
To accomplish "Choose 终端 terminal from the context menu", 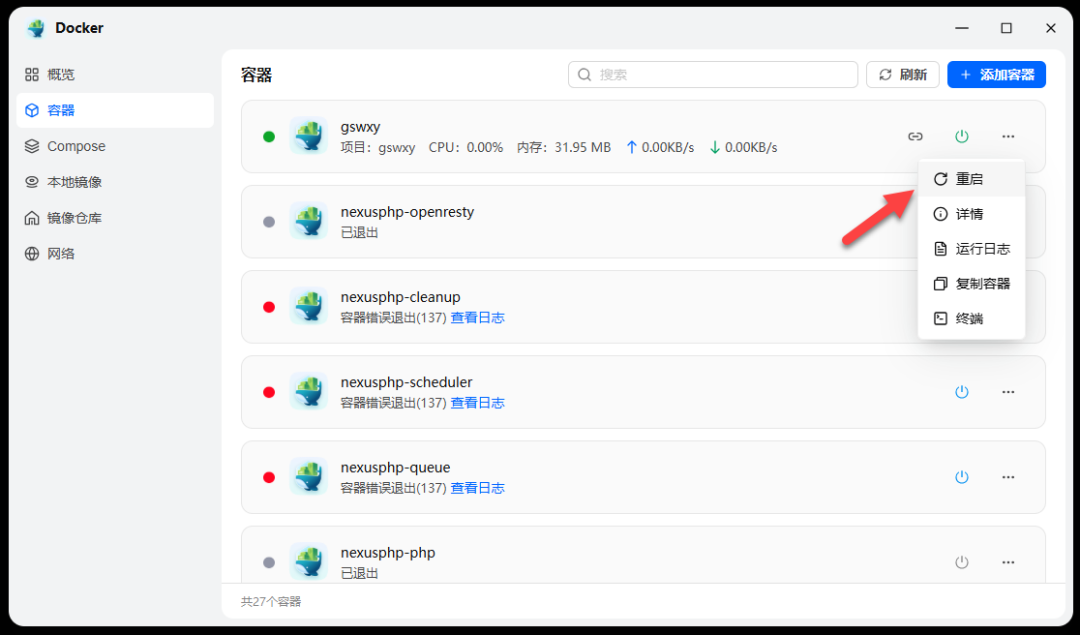I will click(971, 318).
